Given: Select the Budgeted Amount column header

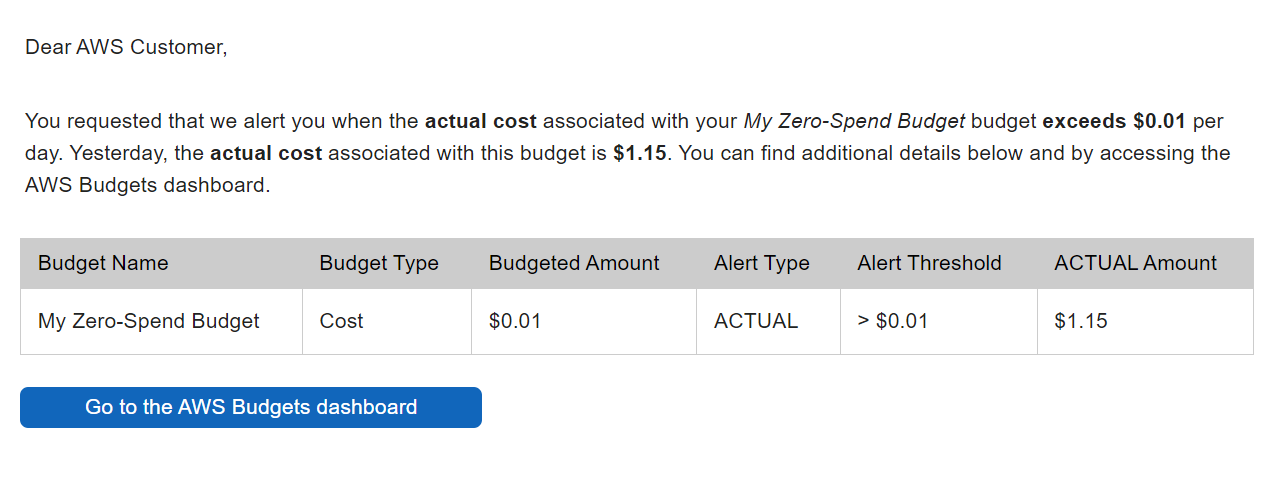Looking at the screenshot, I should (x=574, y=263).
